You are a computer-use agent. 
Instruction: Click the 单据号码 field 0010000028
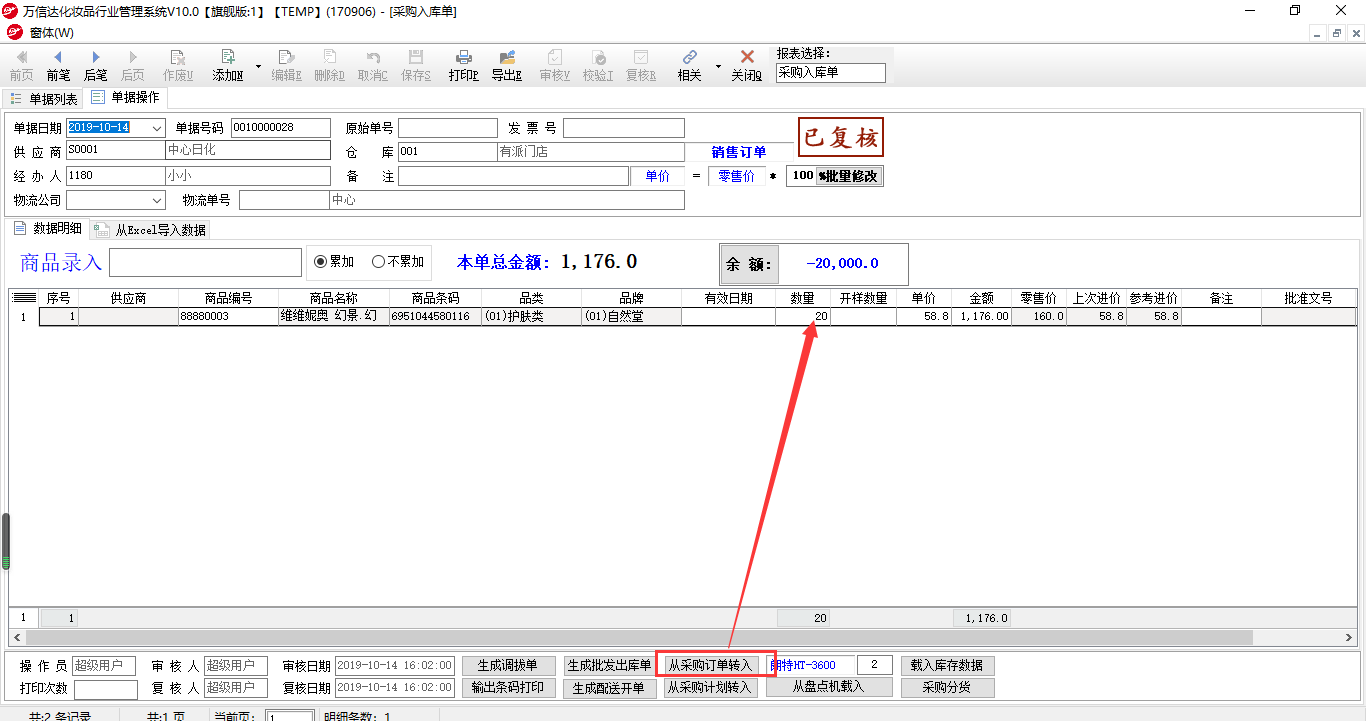[281, 128]
